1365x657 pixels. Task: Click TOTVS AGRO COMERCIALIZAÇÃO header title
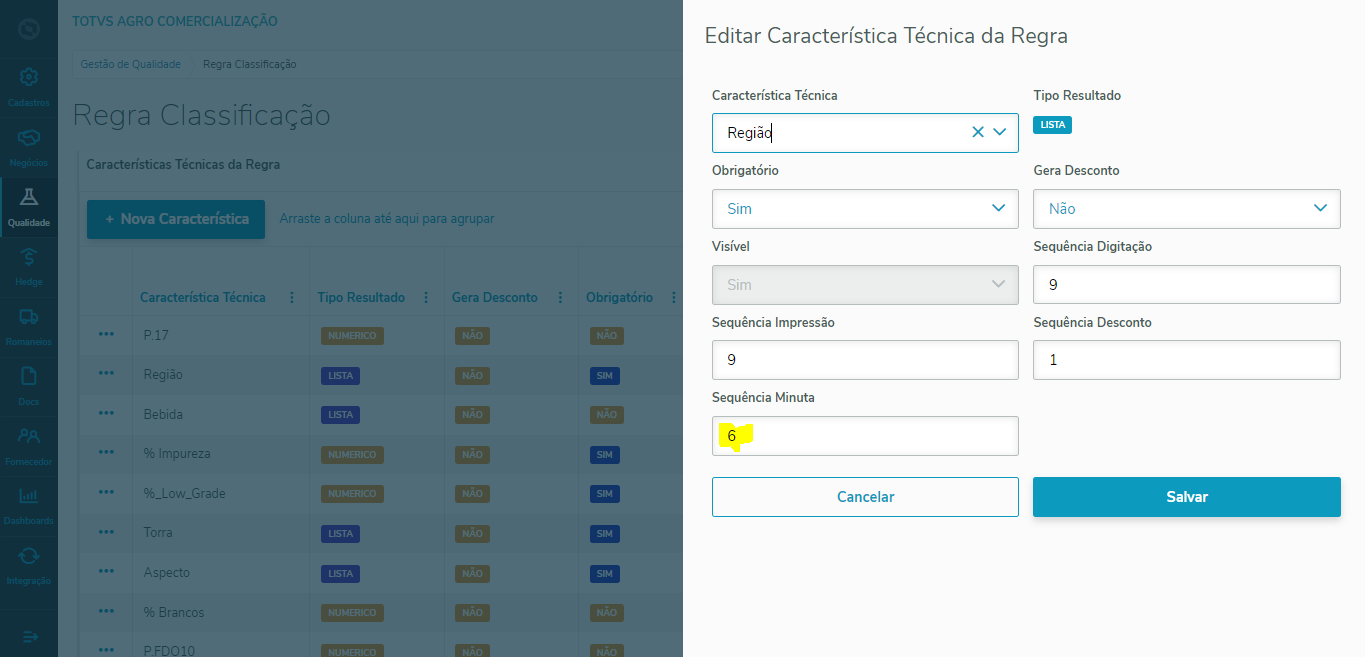(x=175, y=21)
